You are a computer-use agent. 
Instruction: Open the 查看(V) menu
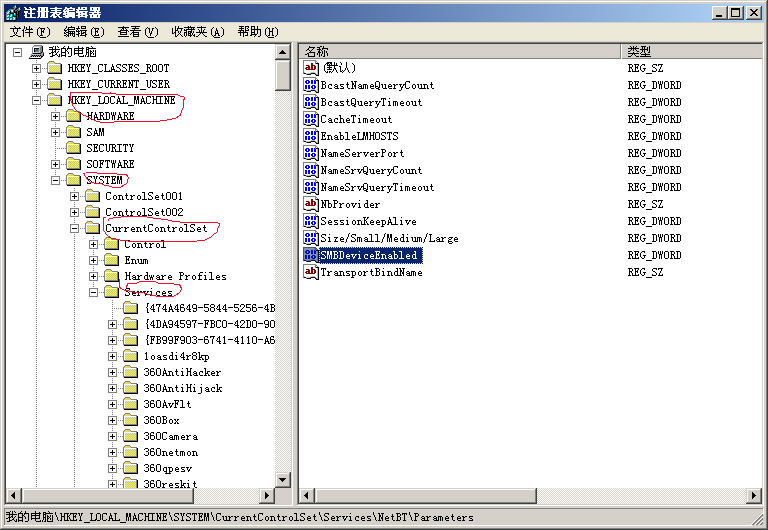138,32
